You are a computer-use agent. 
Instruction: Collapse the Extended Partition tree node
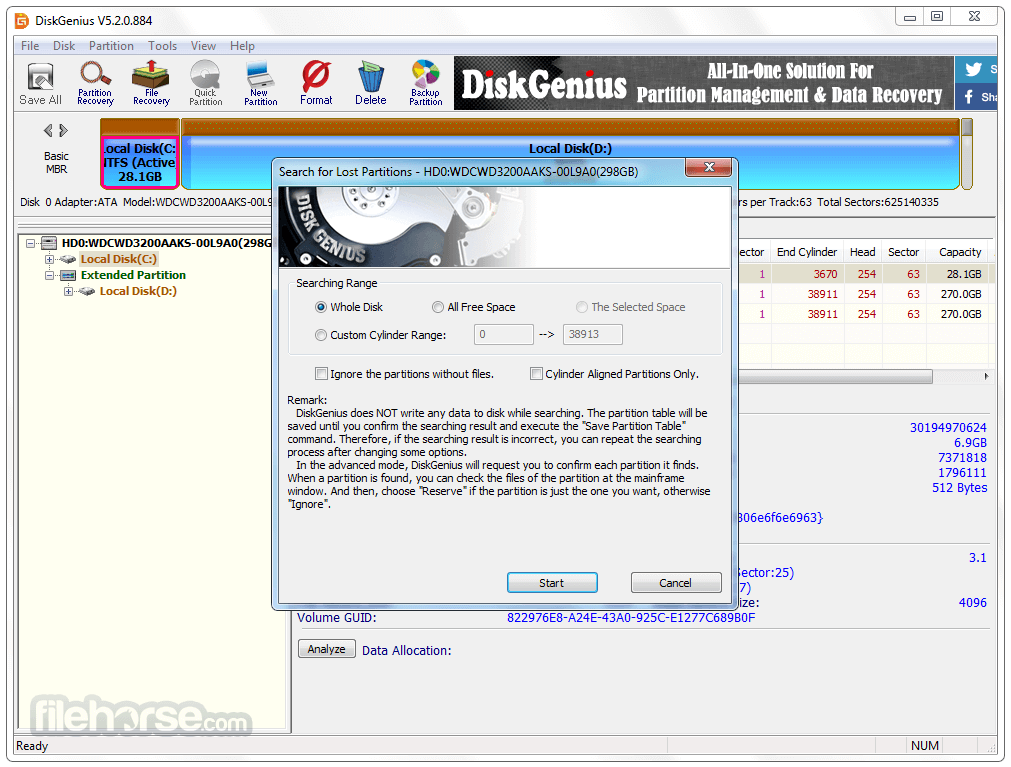tap(49, 275)
